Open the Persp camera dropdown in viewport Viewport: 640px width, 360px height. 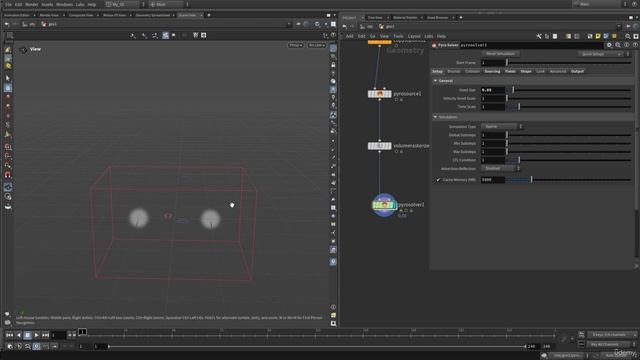[x=296, y=45]
